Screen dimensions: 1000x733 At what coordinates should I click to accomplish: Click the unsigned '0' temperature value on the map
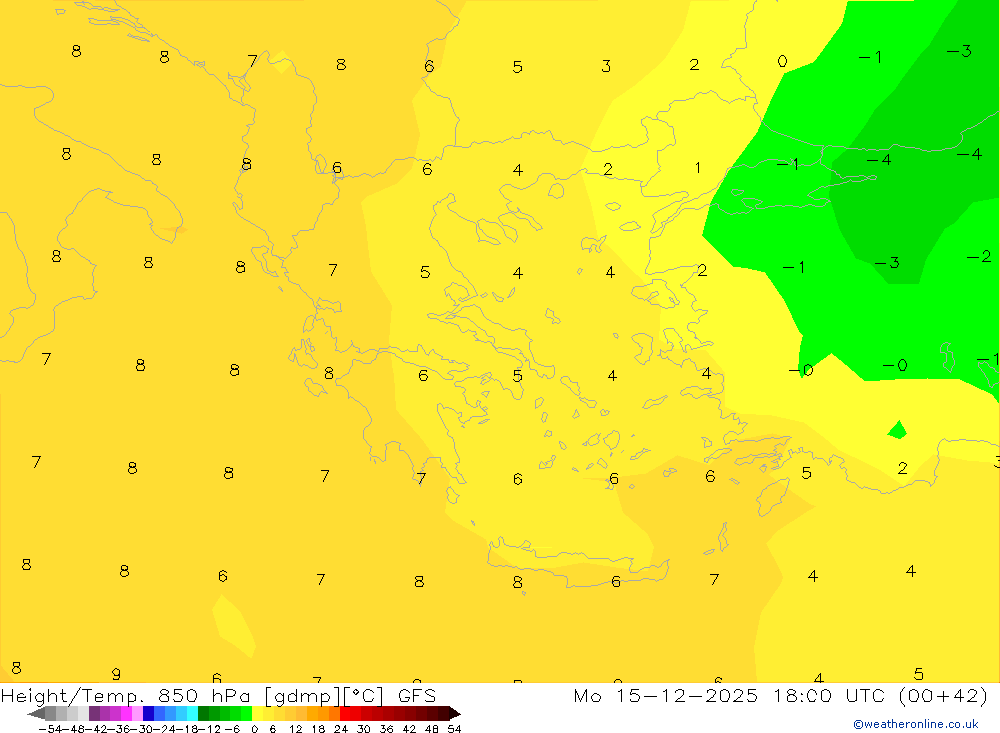point(783,61)
